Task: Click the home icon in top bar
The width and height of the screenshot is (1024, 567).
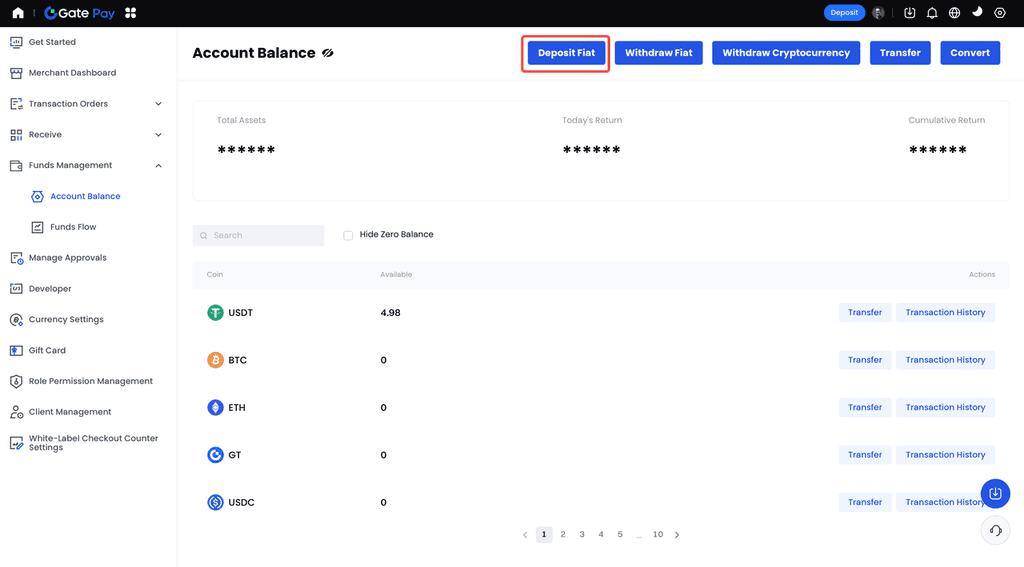Action: (18, 13)
